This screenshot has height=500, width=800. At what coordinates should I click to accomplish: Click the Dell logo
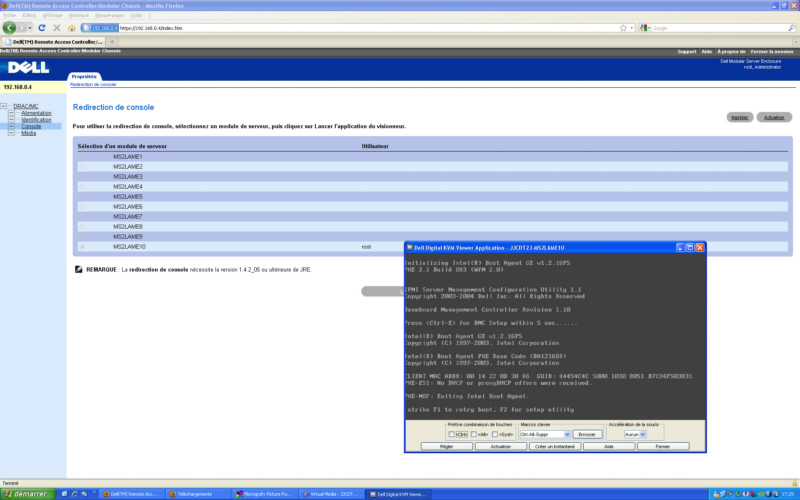point(29,67)
